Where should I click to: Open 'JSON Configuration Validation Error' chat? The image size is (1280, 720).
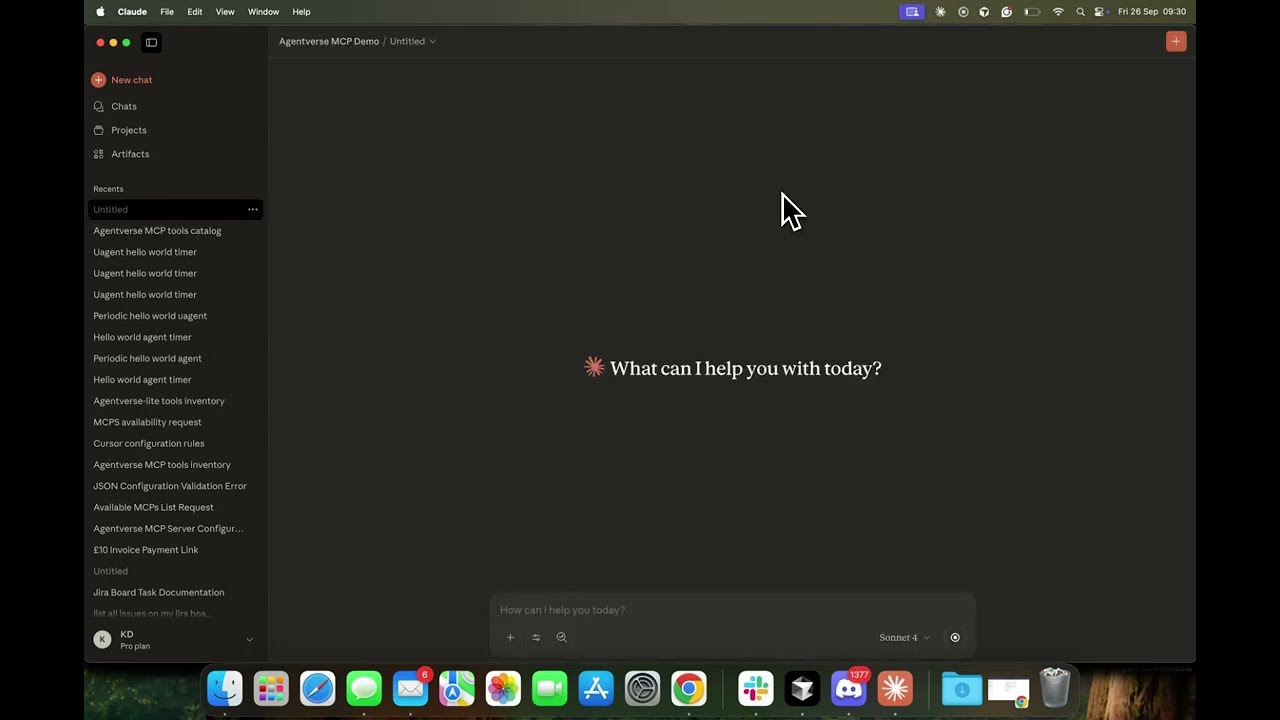(x=170, y=486)
